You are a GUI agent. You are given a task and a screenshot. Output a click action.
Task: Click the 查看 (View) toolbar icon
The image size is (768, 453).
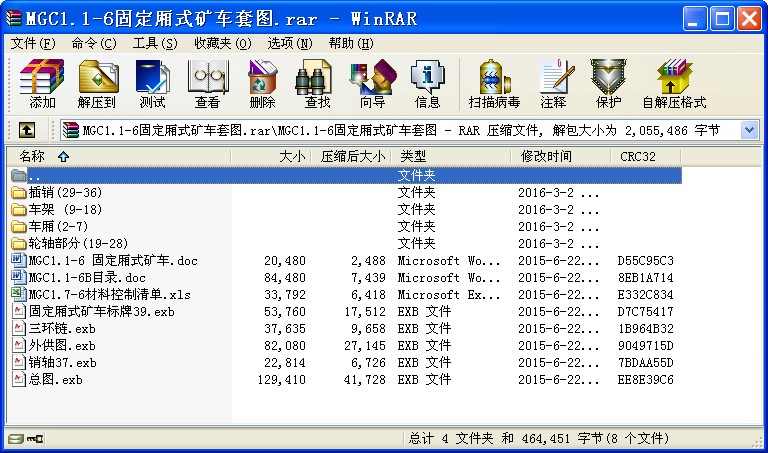(208, 77)
